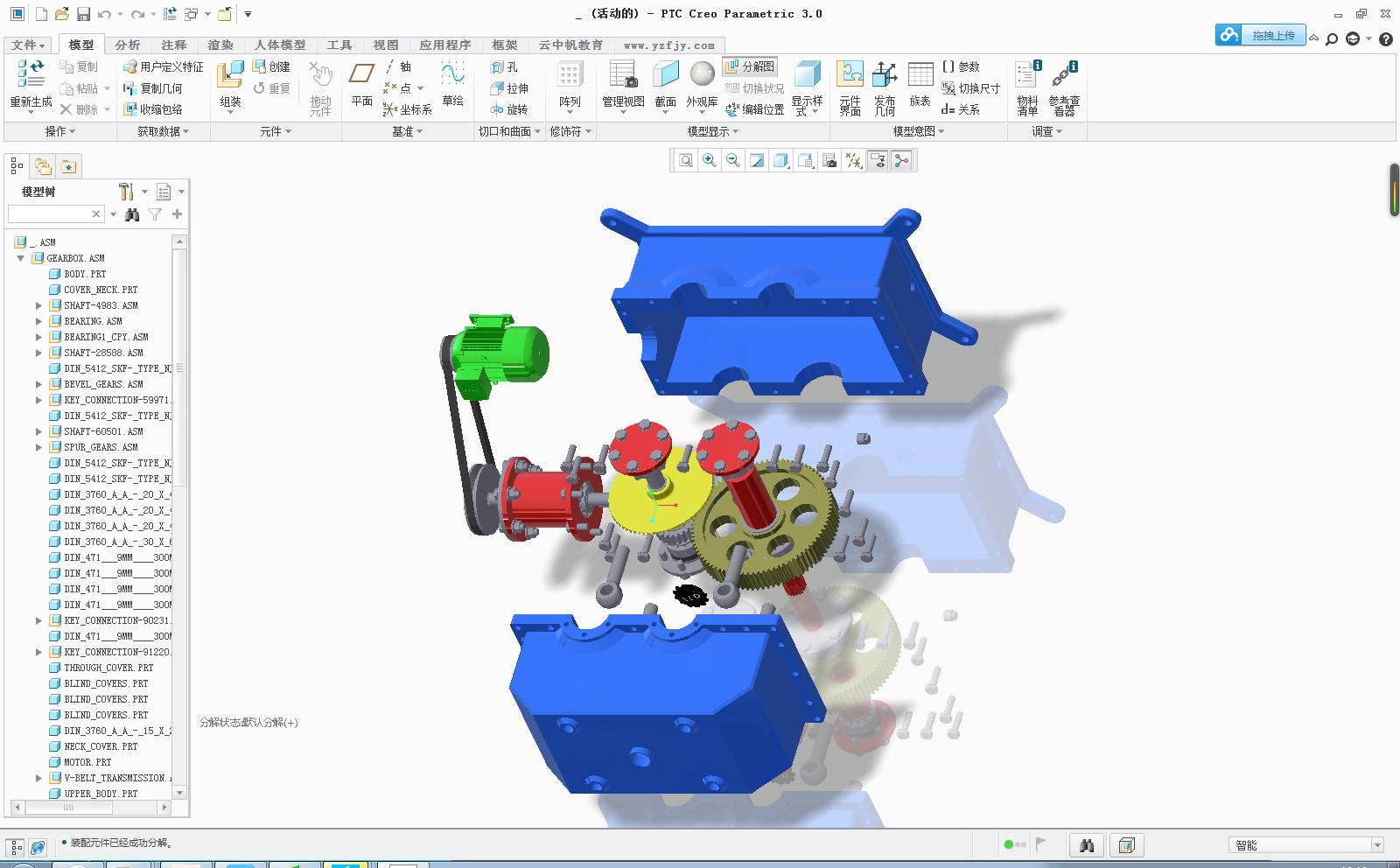1400x868 pixels.
Task: Expand the V-BELT_TRANSMISSION node
Action: click(x=38, y=778)
